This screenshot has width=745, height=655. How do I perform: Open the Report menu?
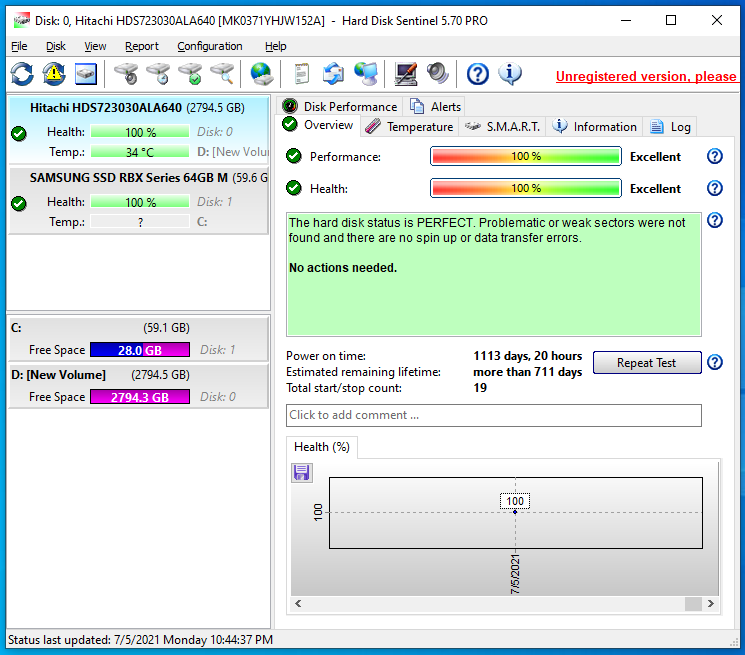click(x=142, y=46)
